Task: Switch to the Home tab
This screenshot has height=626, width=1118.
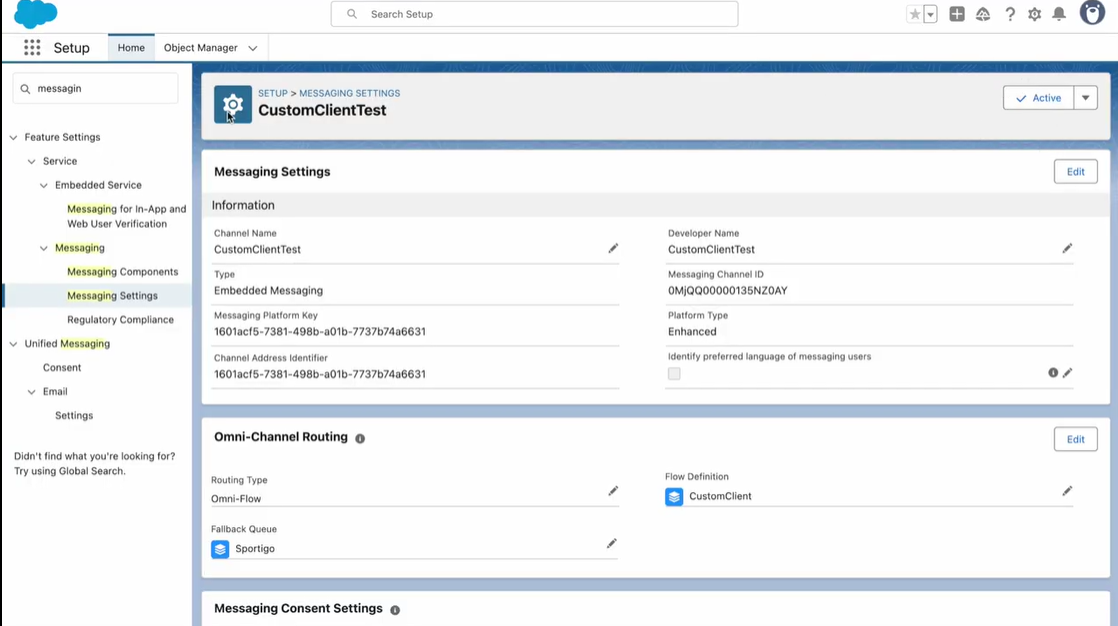Action: click(131, 48)
